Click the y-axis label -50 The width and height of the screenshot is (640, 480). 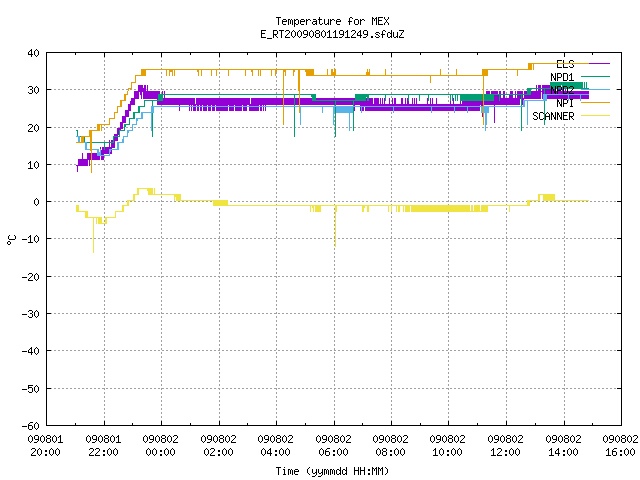[x=31, y=389]
